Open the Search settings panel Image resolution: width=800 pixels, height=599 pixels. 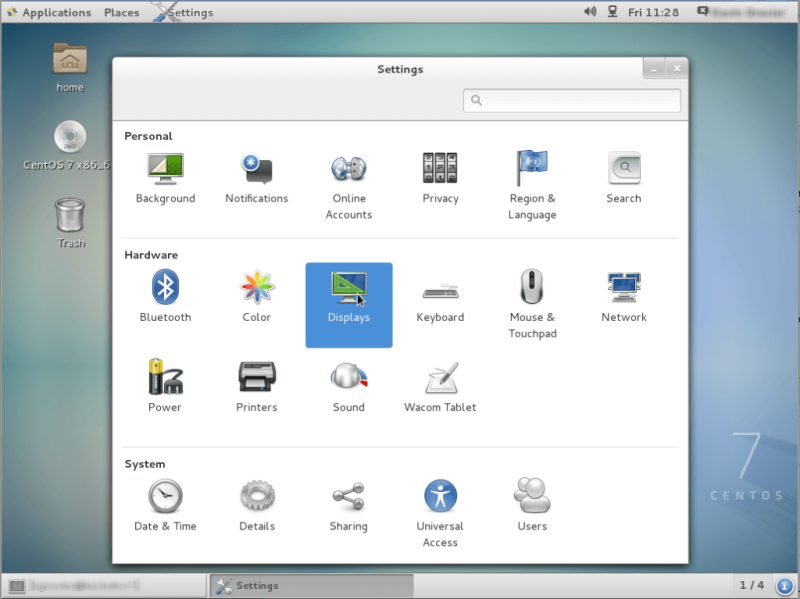click(x=623, y=179)
